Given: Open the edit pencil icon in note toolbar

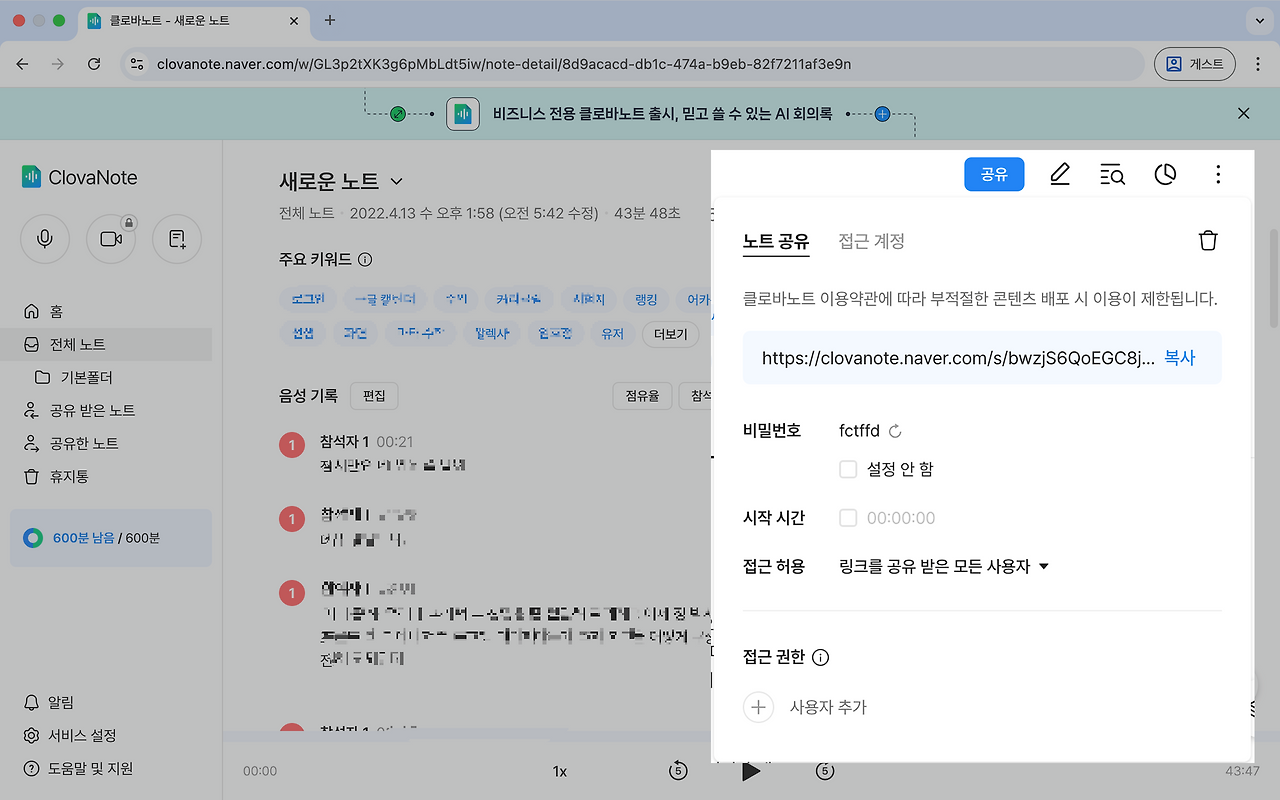Looking at the screenshot, I should (x=1060, y=175).
